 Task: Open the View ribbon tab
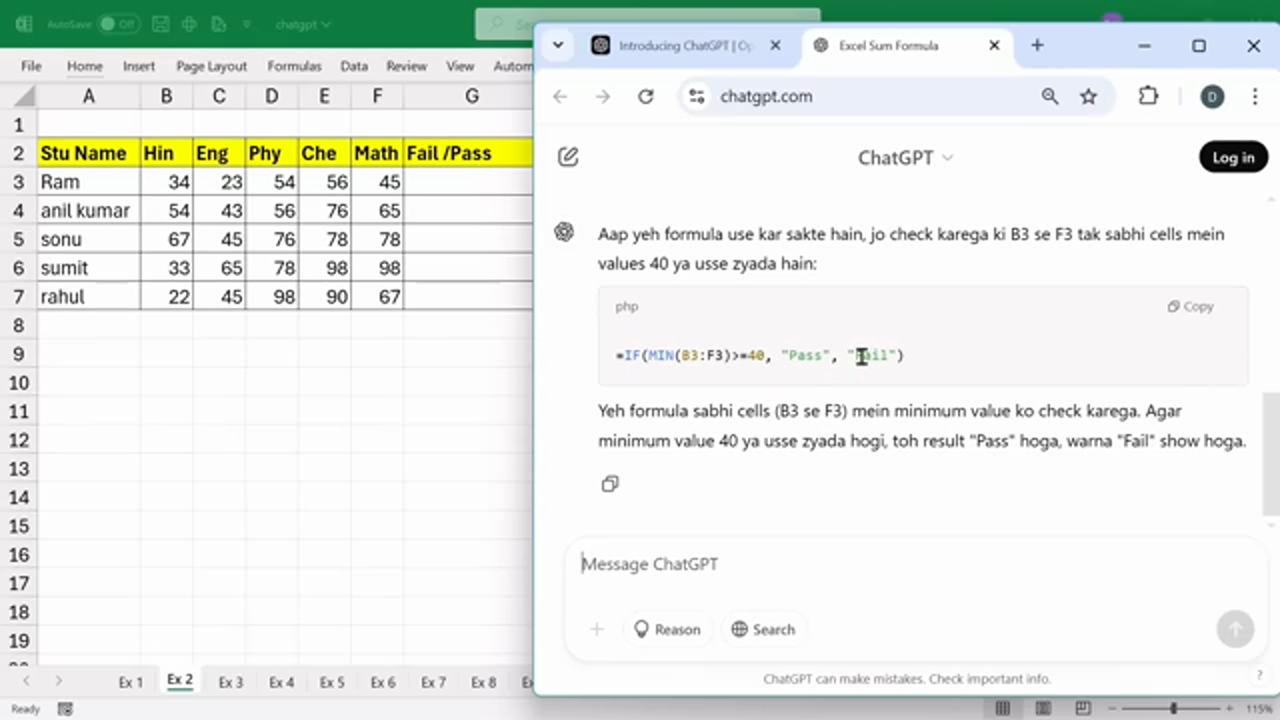[x=460, y=66]
